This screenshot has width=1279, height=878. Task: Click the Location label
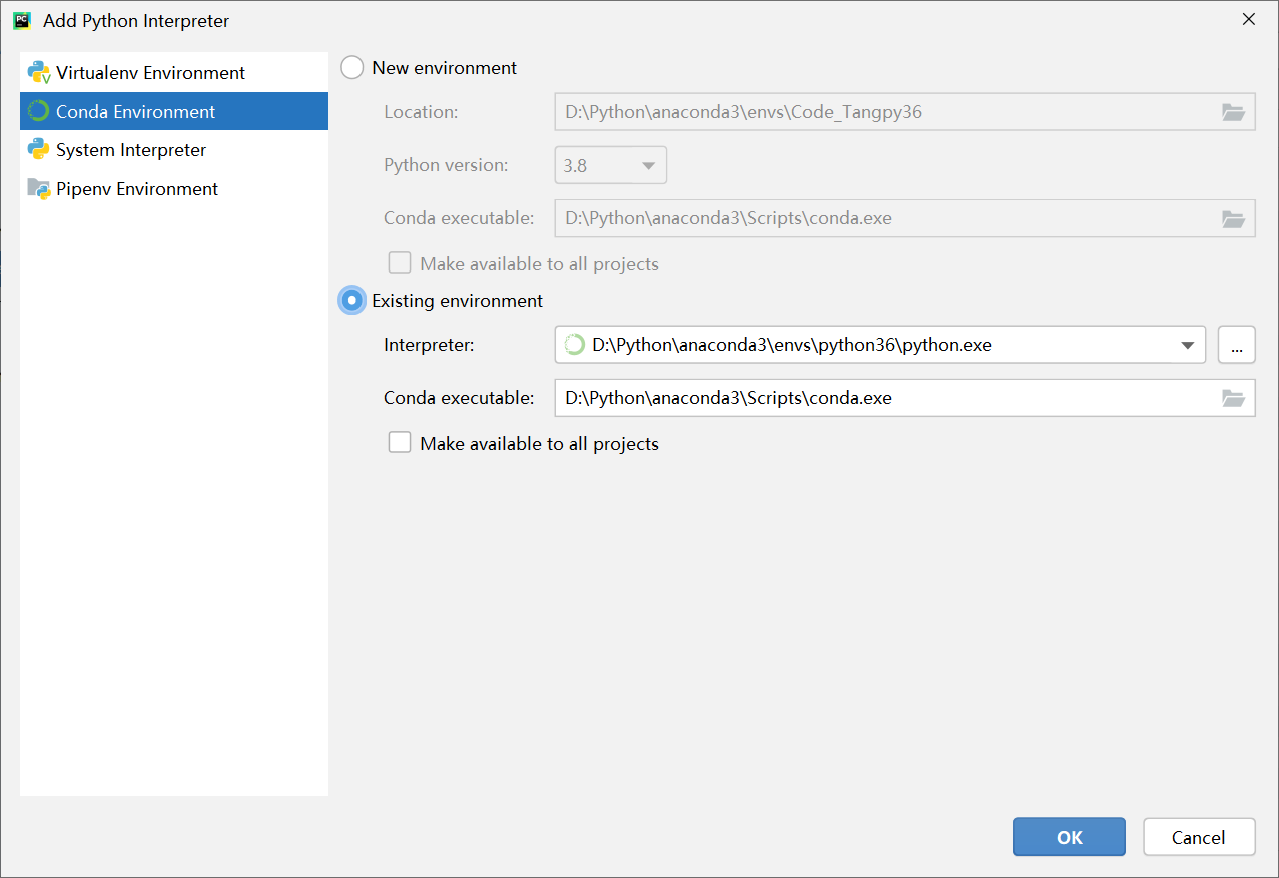coord(421,112)
